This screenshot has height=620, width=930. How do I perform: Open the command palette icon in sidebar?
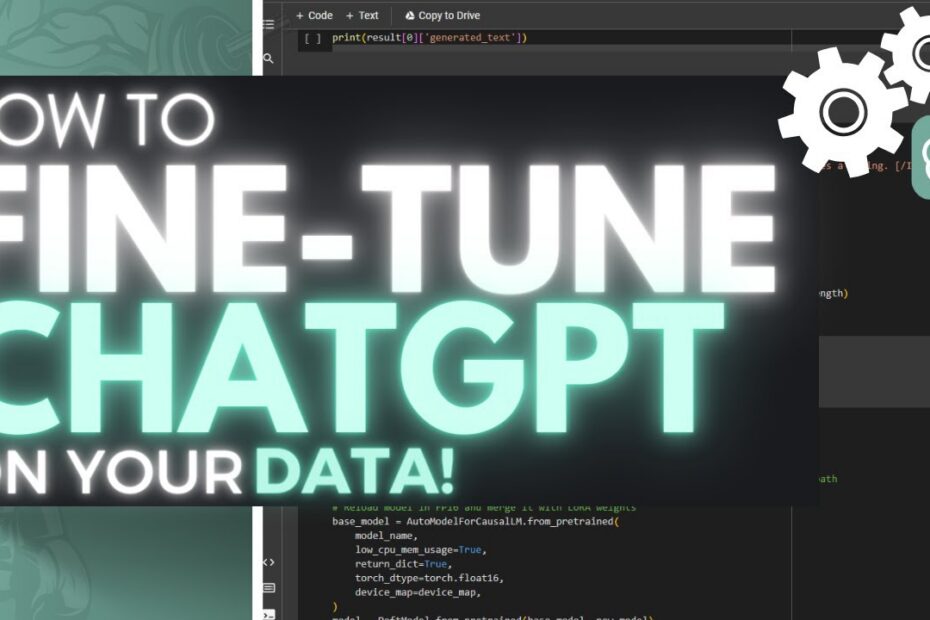coord(269,588)
